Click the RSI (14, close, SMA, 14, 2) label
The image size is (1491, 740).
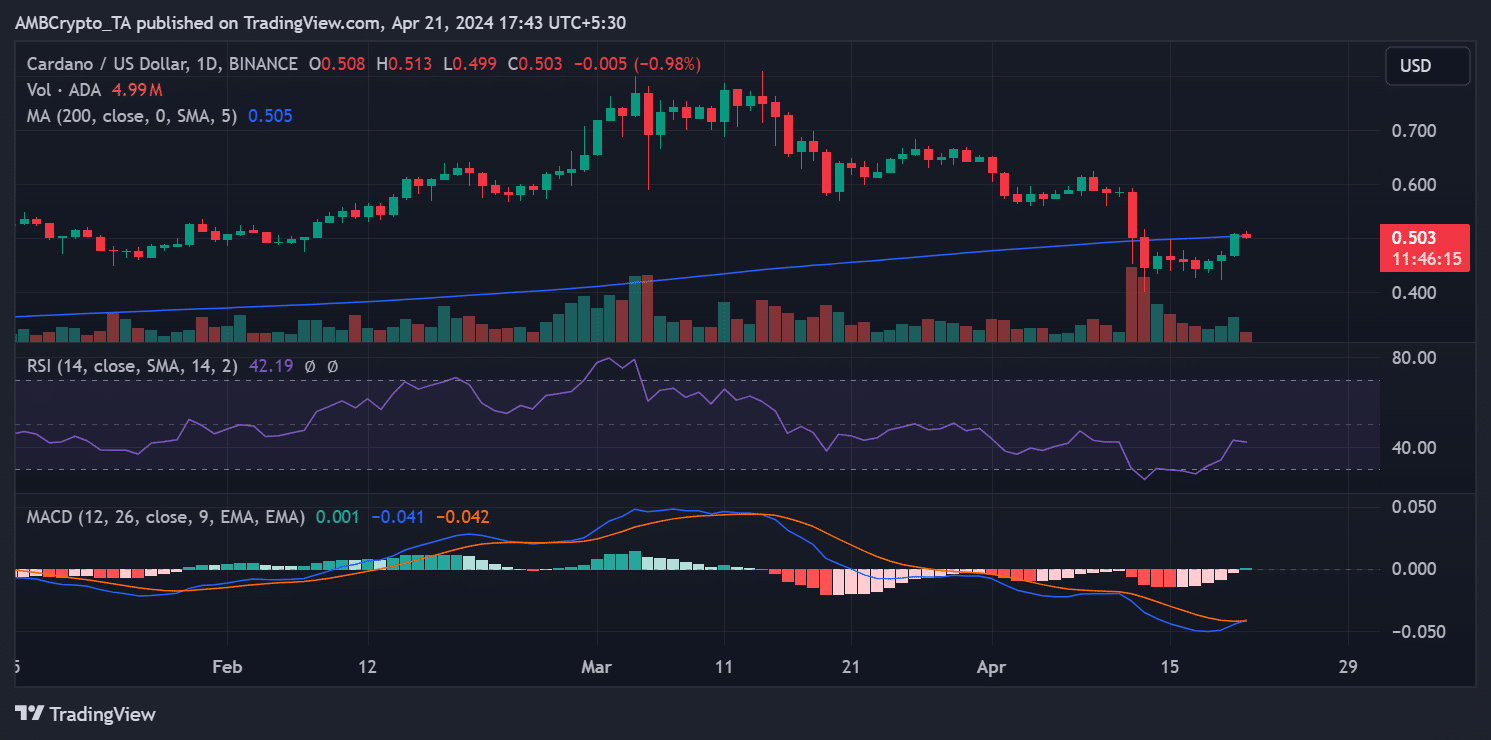[132, 366]
